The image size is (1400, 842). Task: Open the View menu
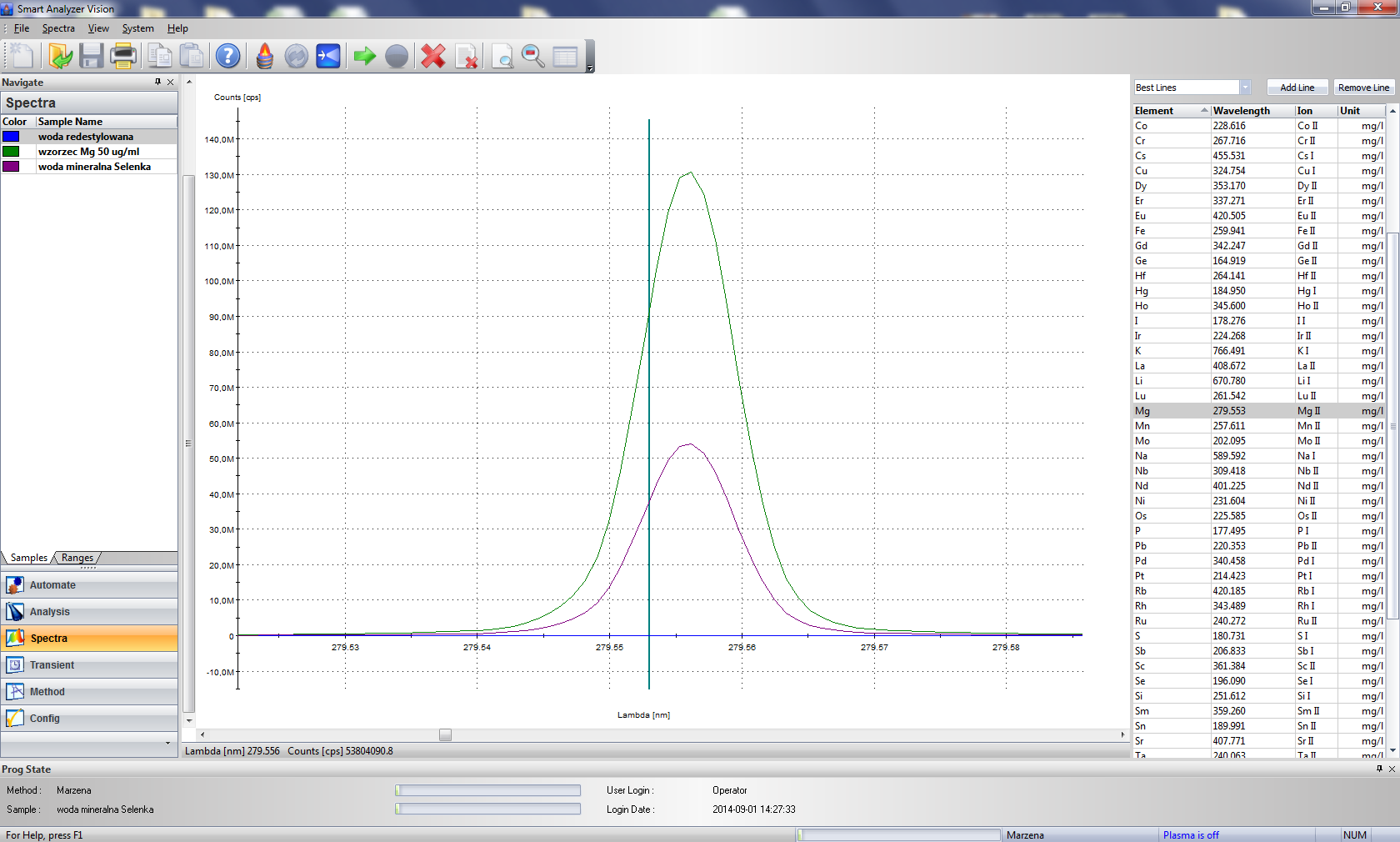98,28
